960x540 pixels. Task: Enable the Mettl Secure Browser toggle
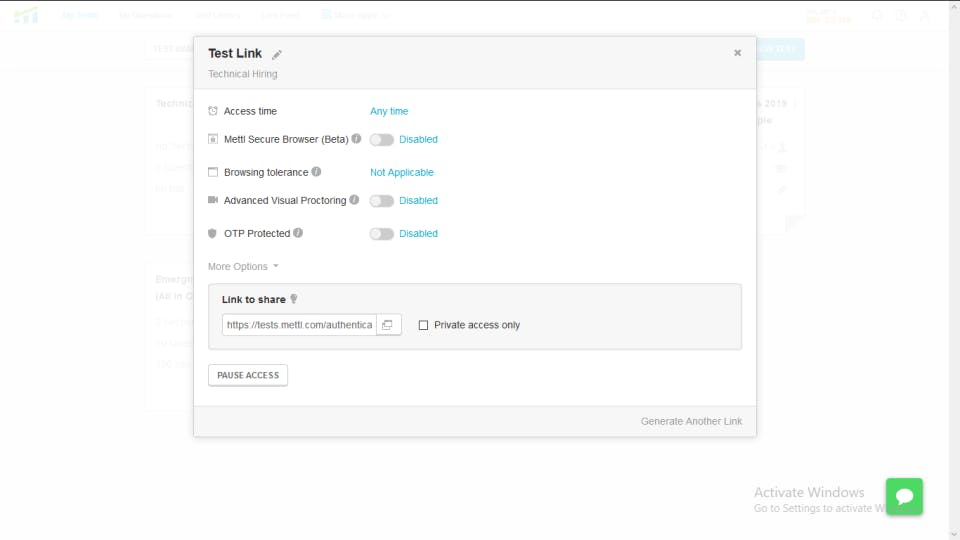pos(381,140)
